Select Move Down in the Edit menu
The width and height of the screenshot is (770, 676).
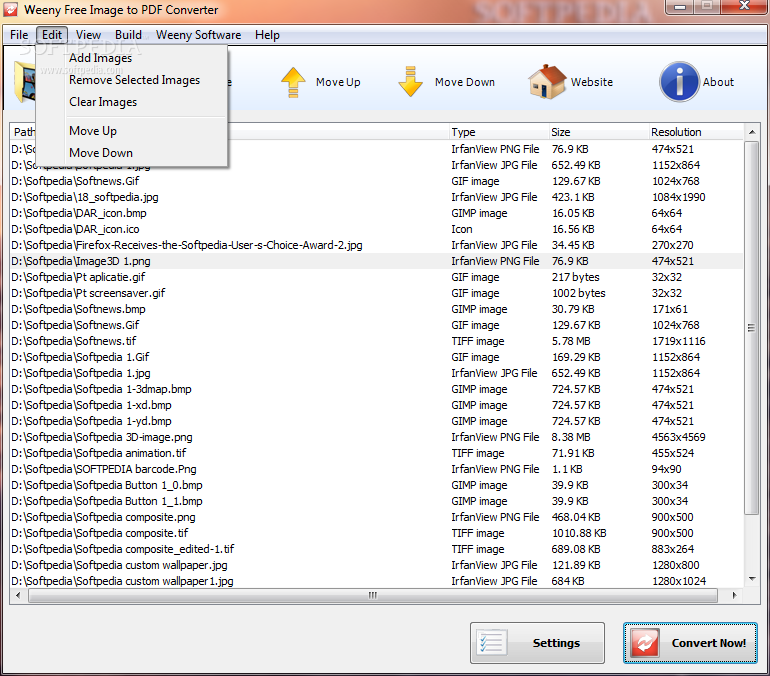(x=132, y=153)
